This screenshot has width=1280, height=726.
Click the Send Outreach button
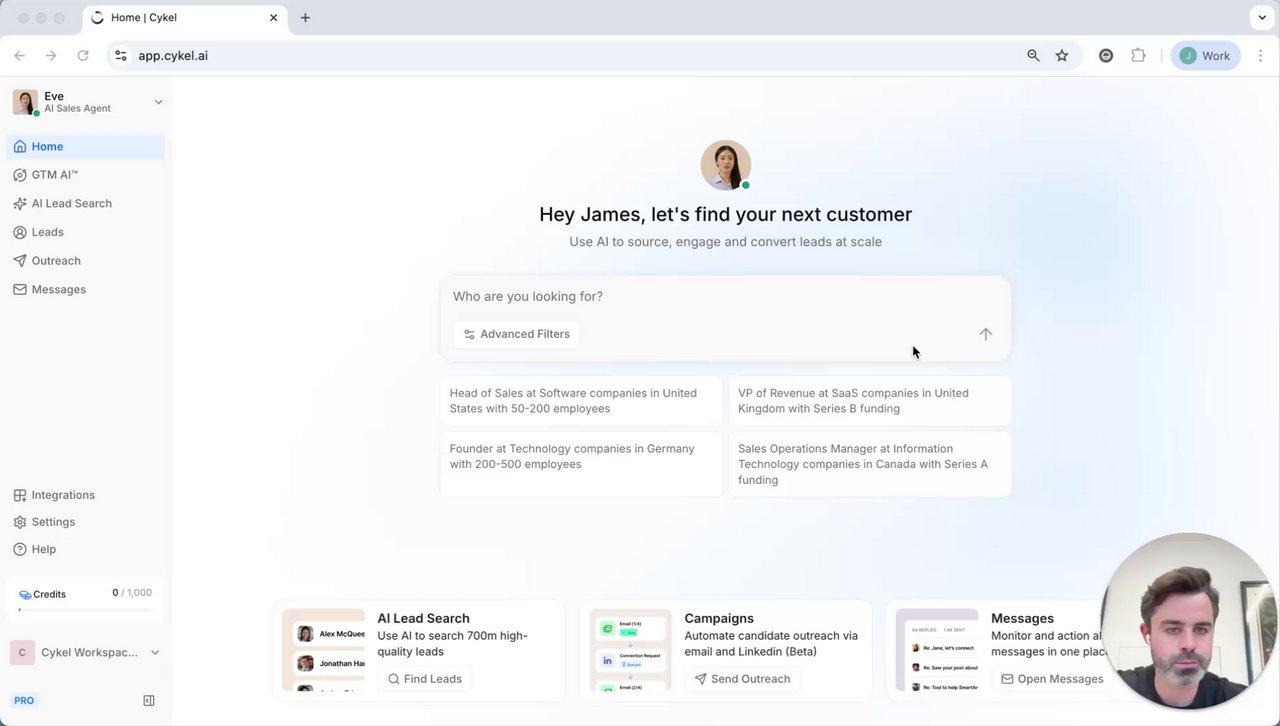tap(741, 679)
